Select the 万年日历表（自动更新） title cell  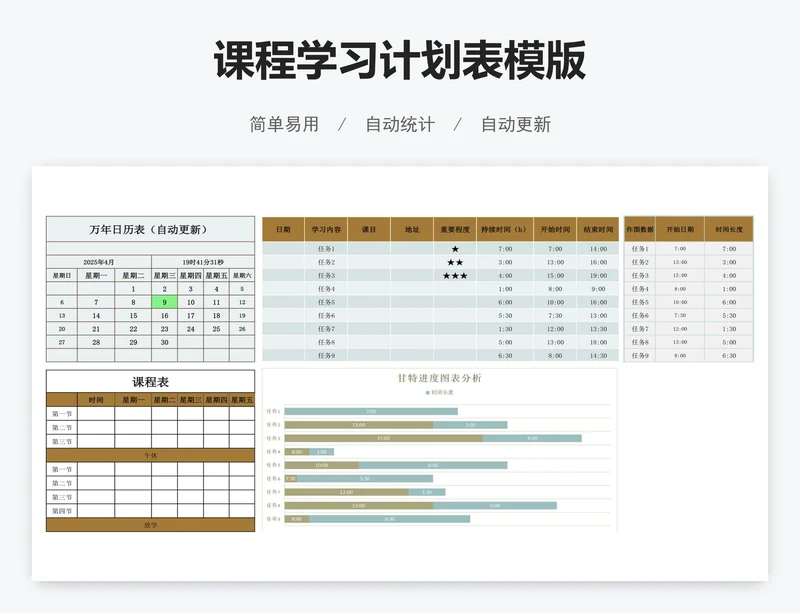pyautogui.click(x=151, y=230)
